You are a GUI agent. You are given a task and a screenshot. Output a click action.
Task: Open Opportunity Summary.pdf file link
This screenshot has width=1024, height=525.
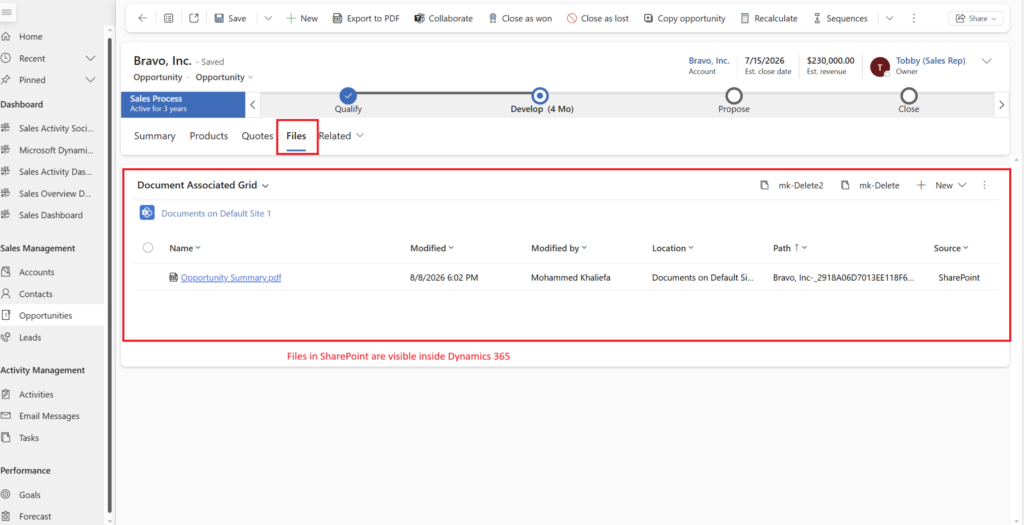pyautogui.click(x=231, y=278)
